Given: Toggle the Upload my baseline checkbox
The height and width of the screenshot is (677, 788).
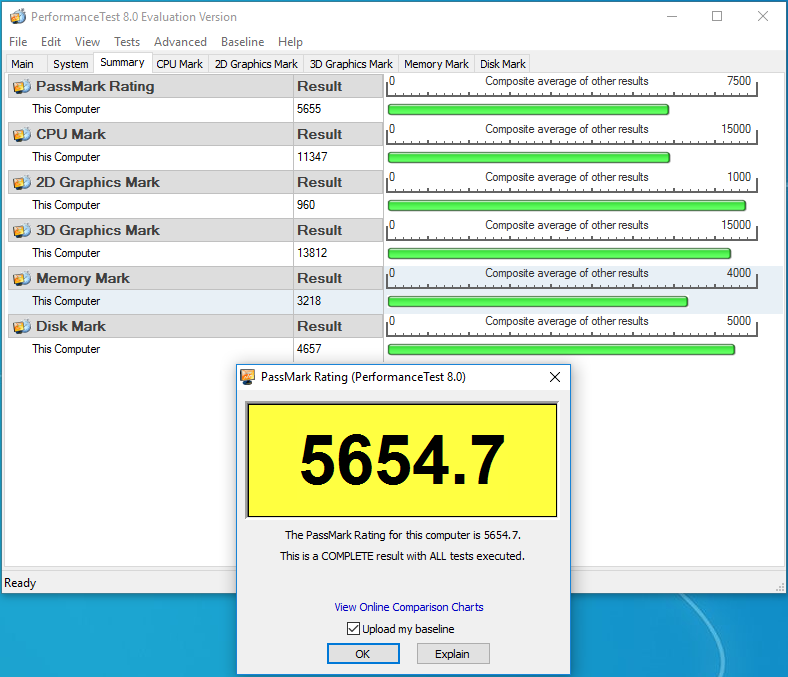Looking at the screenshot, I should (x=353, y=629).
